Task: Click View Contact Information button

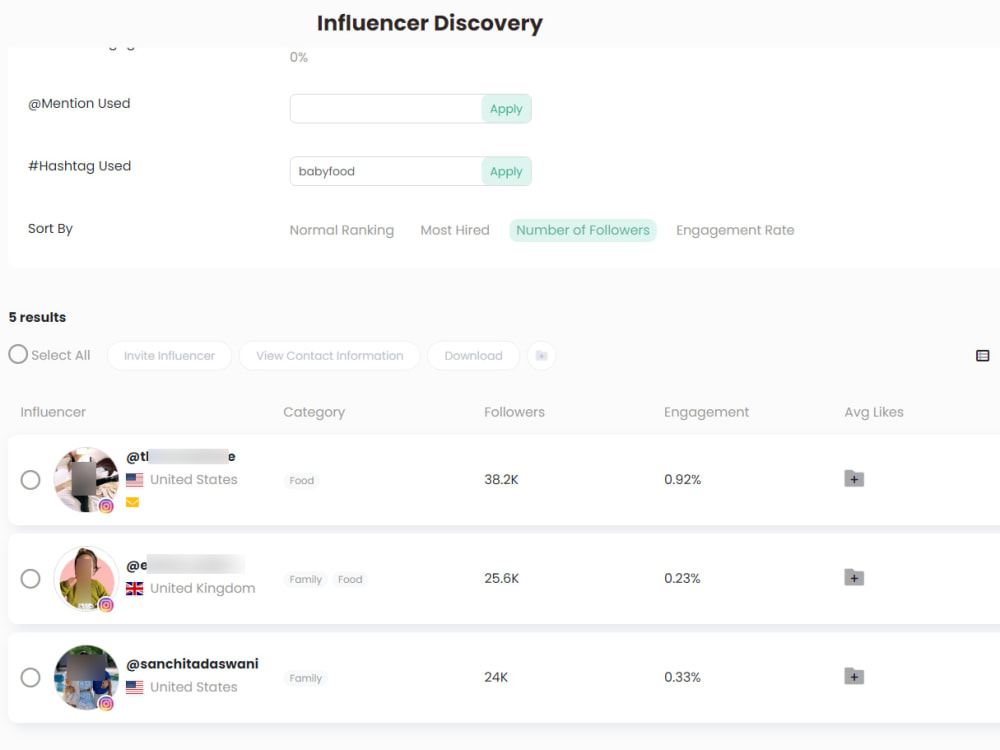Action: click(x=330, y=355)
